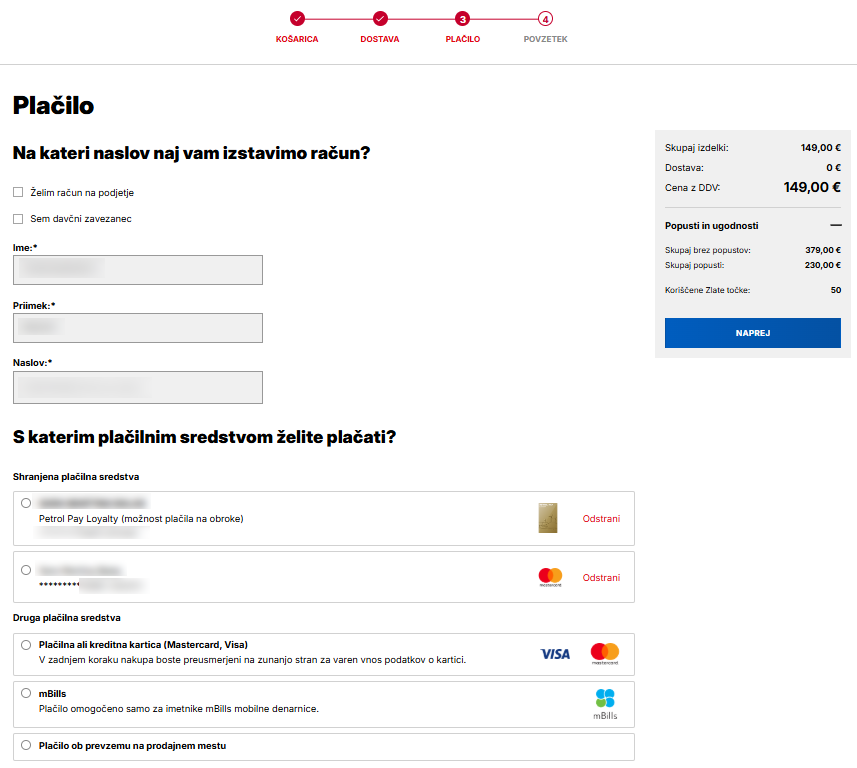Click the step 3 circle for PLAČILO

click(x=463, y=19)
